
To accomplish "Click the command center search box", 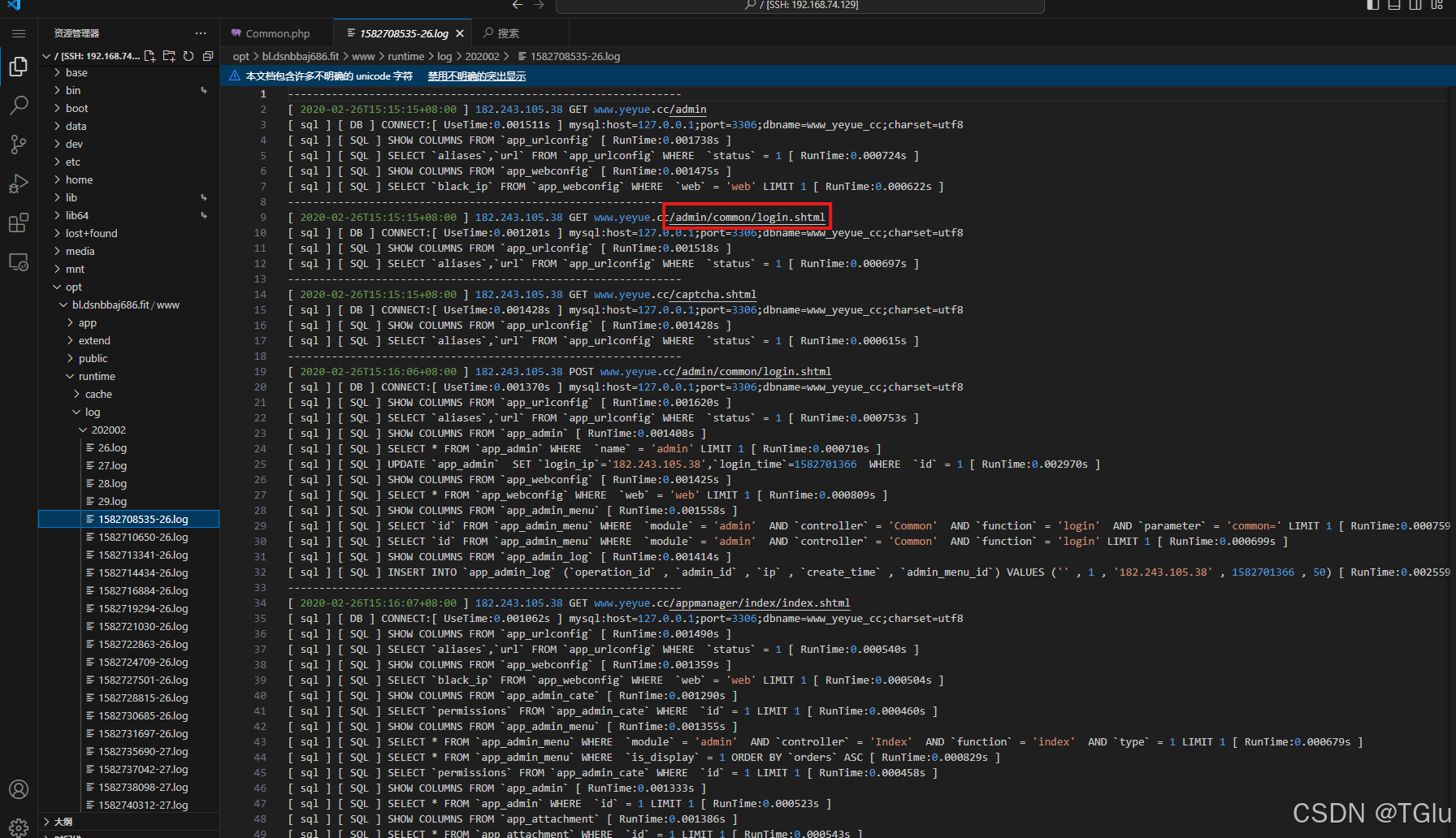I will (x=800, y=5).
